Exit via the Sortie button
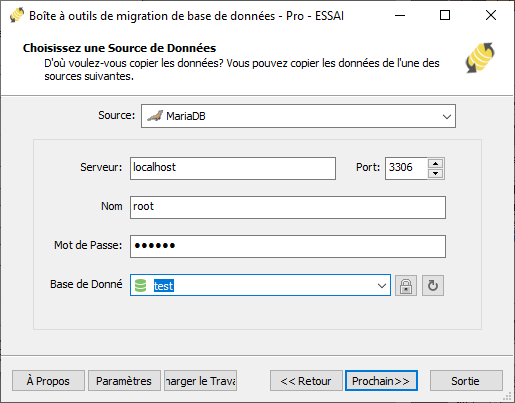 click(466, 381)
